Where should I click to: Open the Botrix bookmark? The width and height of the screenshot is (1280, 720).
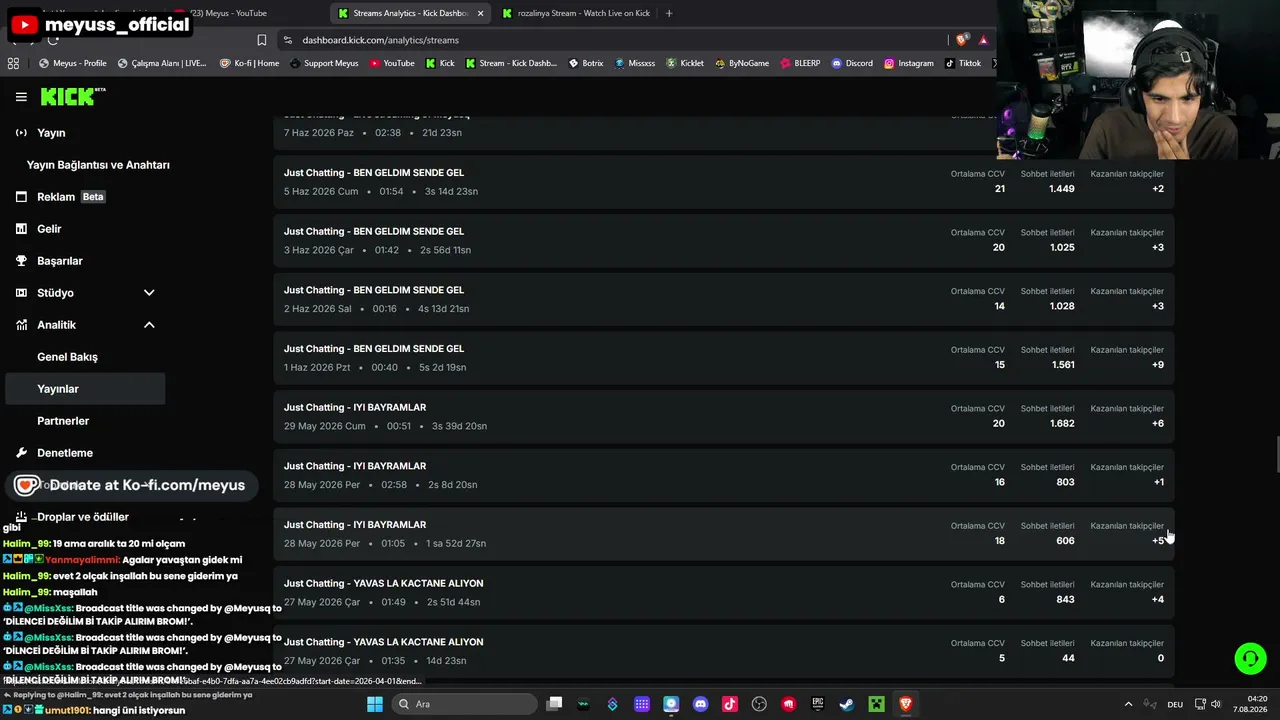tap(585, 63)
